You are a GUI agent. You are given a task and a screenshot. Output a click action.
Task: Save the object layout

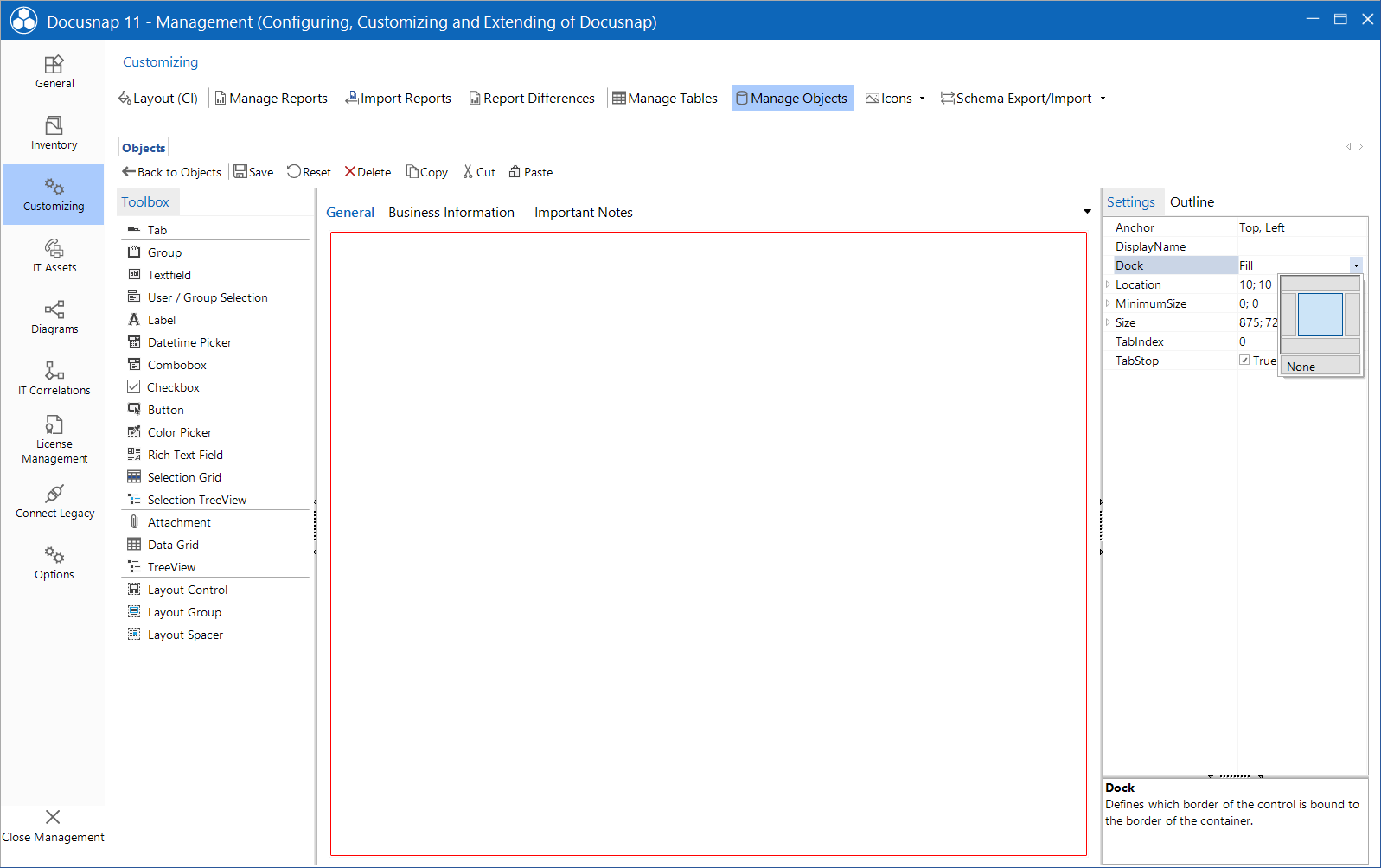pyautogui.click(x=254, y=172)
